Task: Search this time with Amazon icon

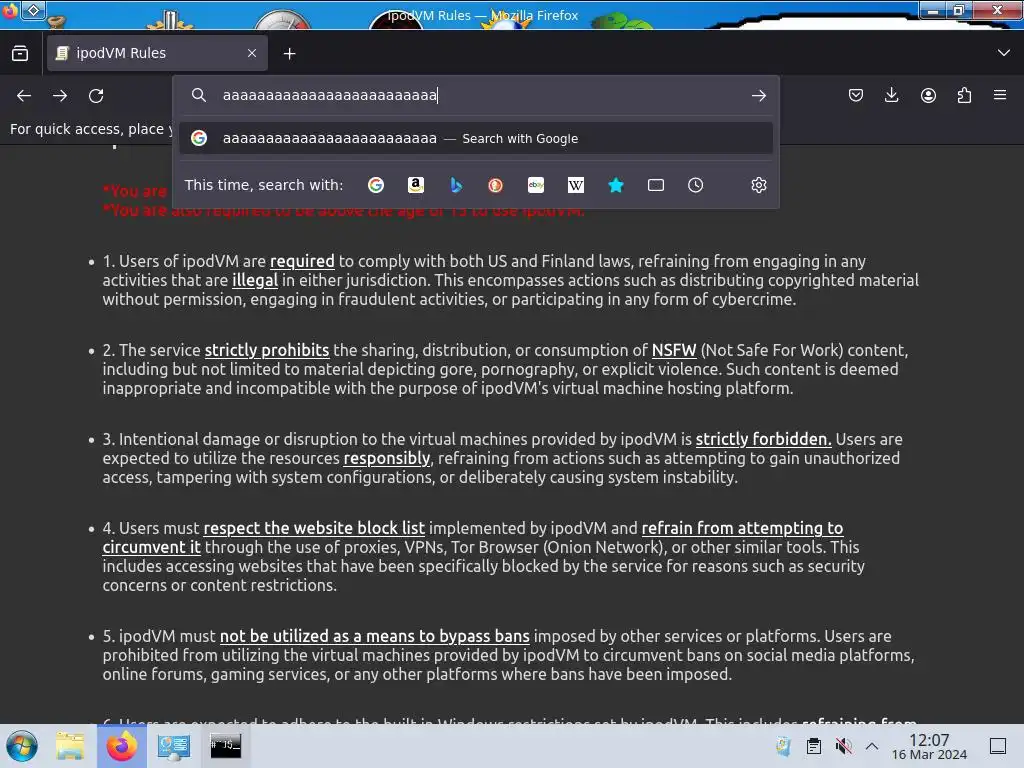Action: pos(416,185)
